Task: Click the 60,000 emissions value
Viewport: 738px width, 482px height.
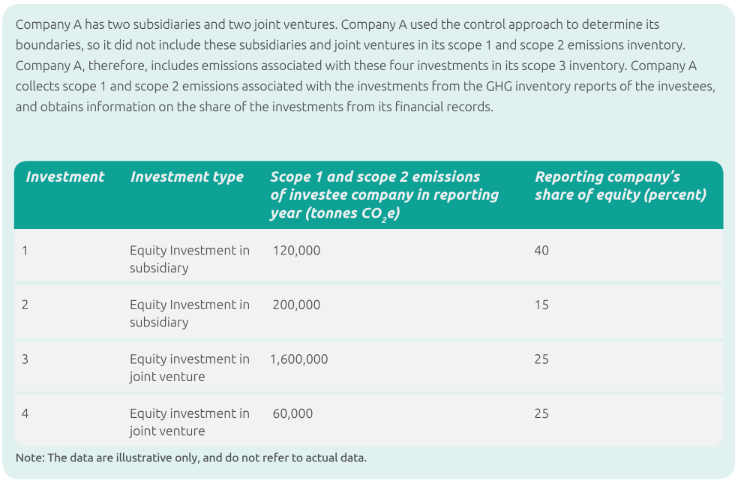Action: click(292, 413)
